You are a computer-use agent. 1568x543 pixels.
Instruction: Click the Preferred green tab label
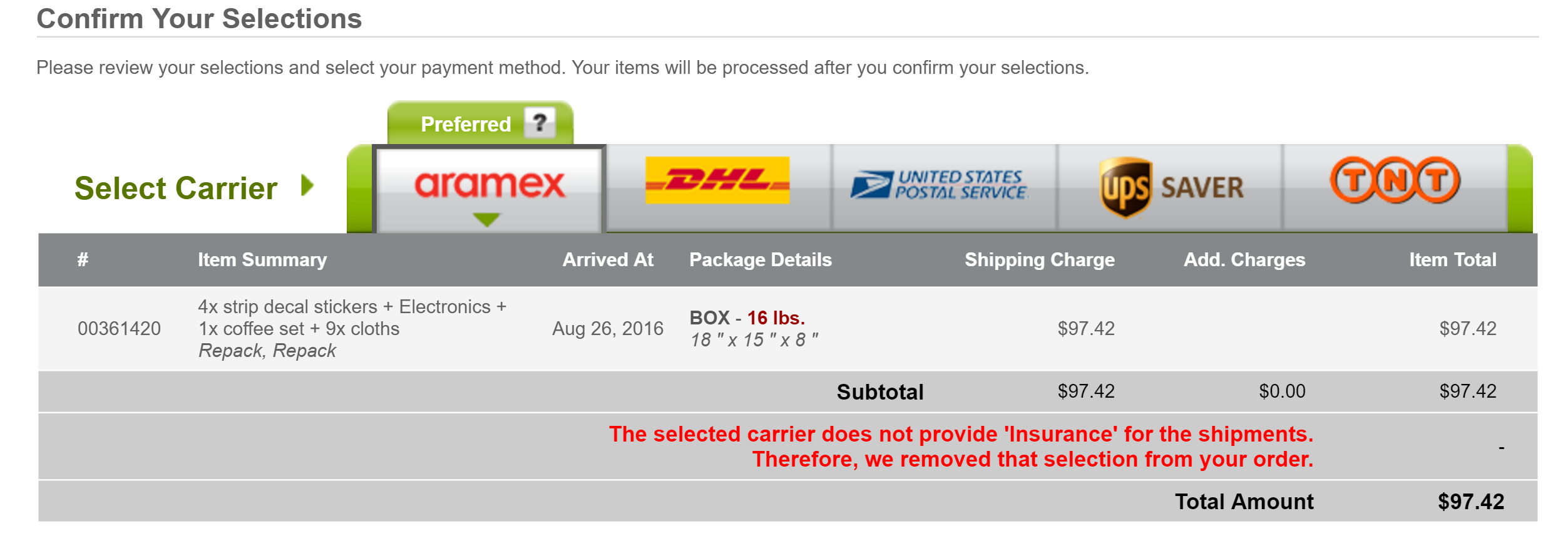point(466,124)
